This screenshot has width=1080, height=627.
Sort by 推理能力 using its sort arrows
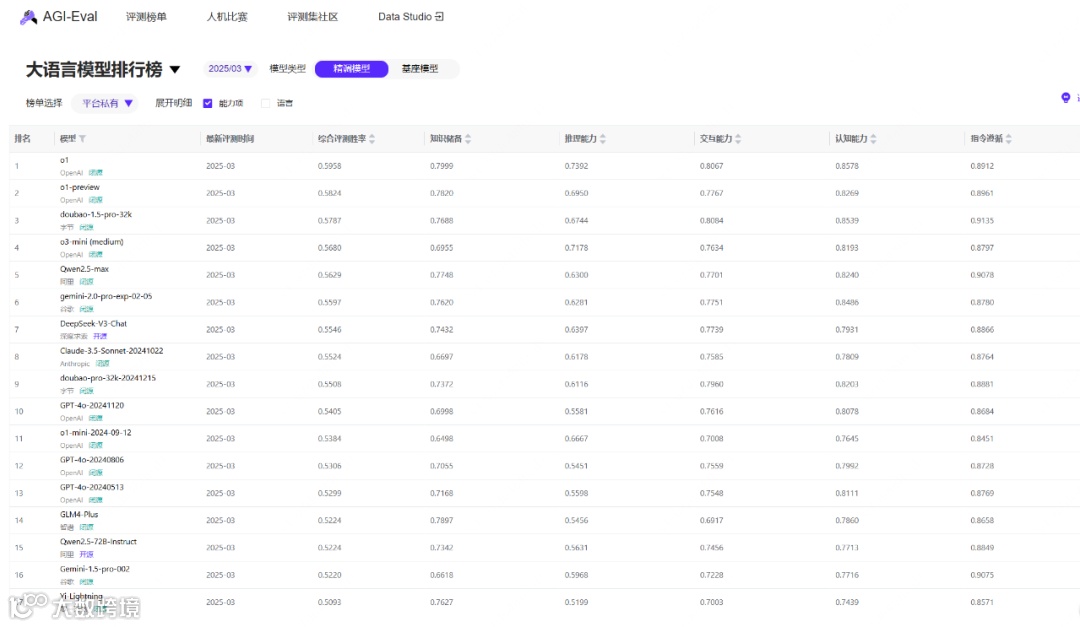coord(603,139)
